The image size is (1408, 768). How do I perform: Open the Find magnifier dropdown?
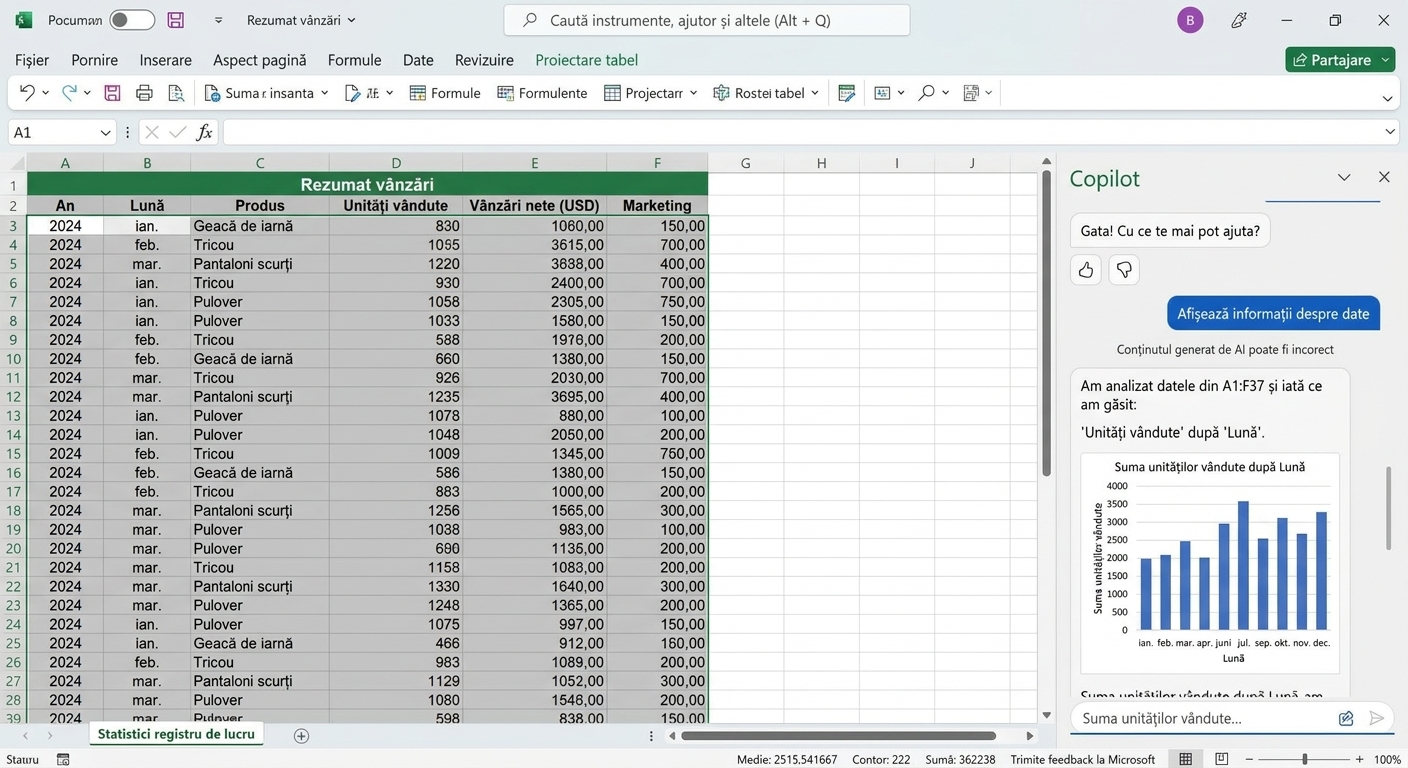[945, 93]
